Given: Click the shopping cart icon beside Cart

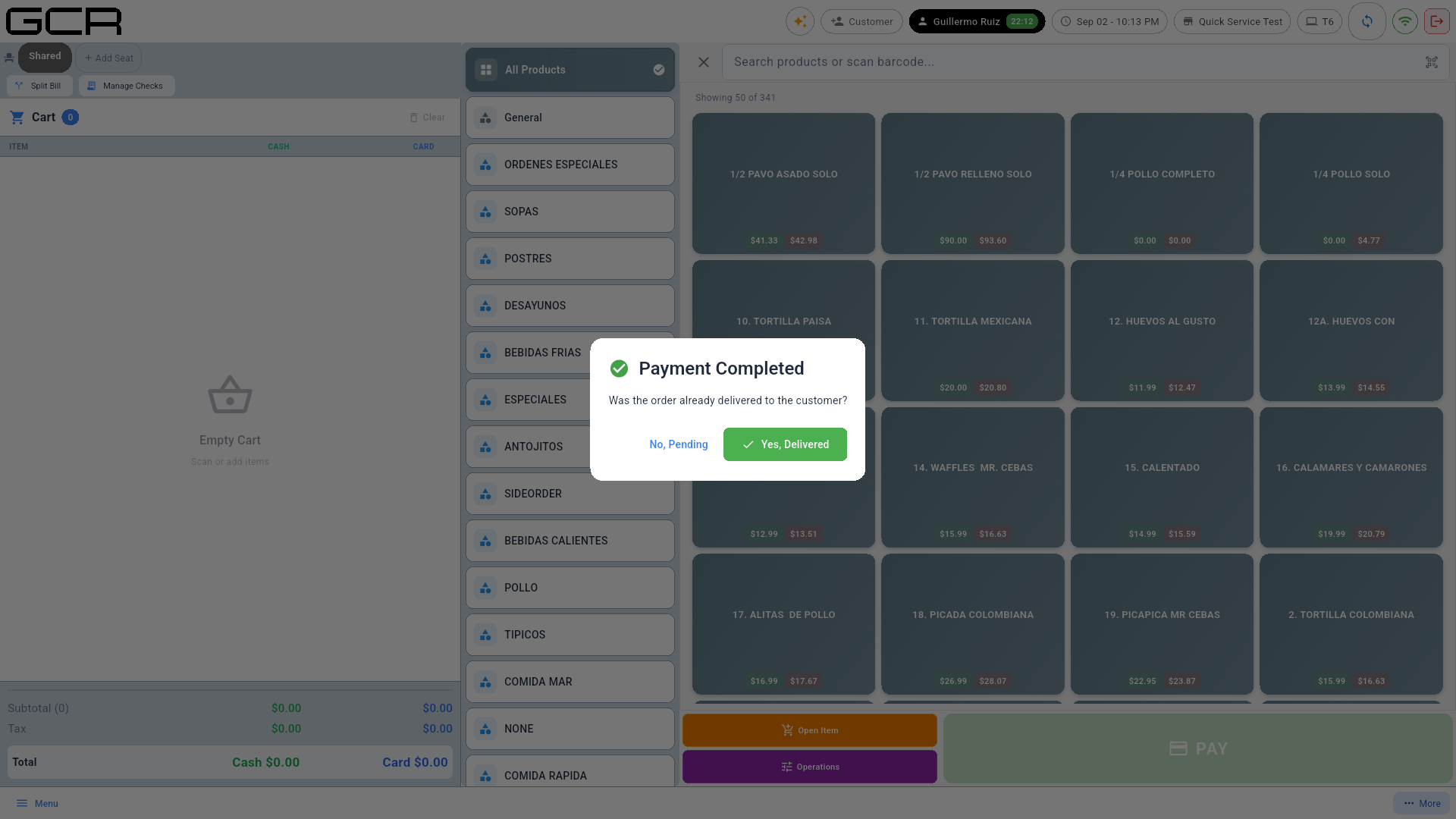Looking at the screenshot, I should click(x=17, y=118).
